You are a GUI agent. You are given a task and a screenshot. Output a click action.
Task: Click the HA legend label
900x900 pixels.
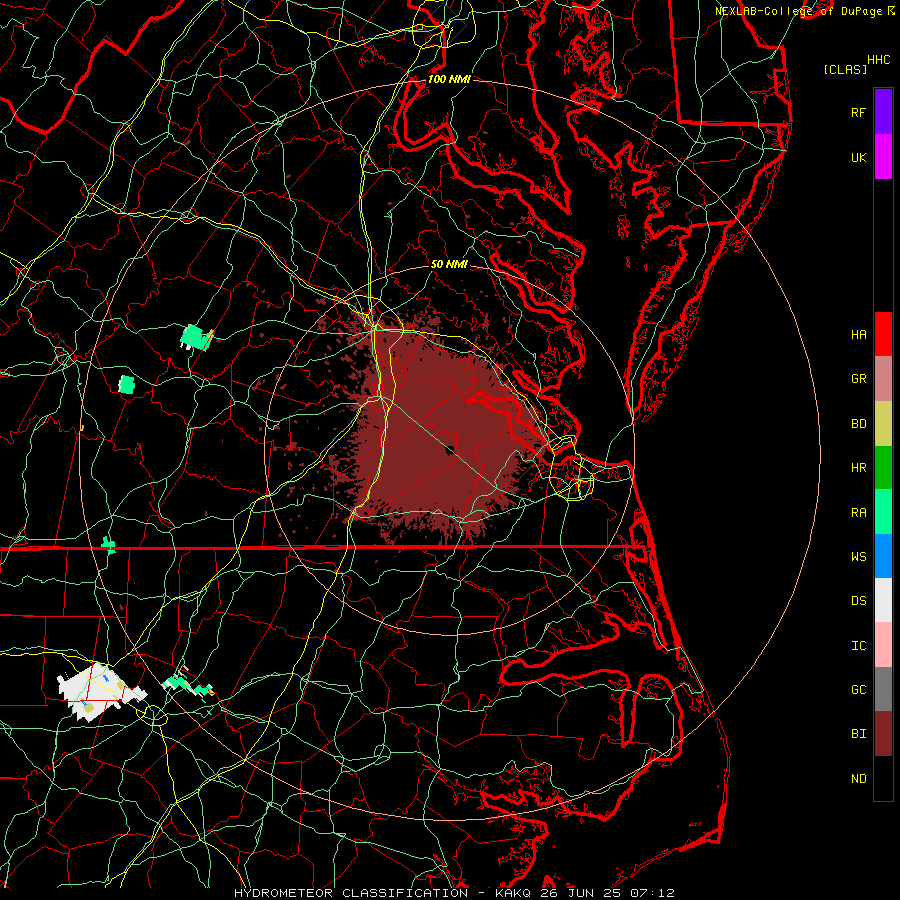858,334
